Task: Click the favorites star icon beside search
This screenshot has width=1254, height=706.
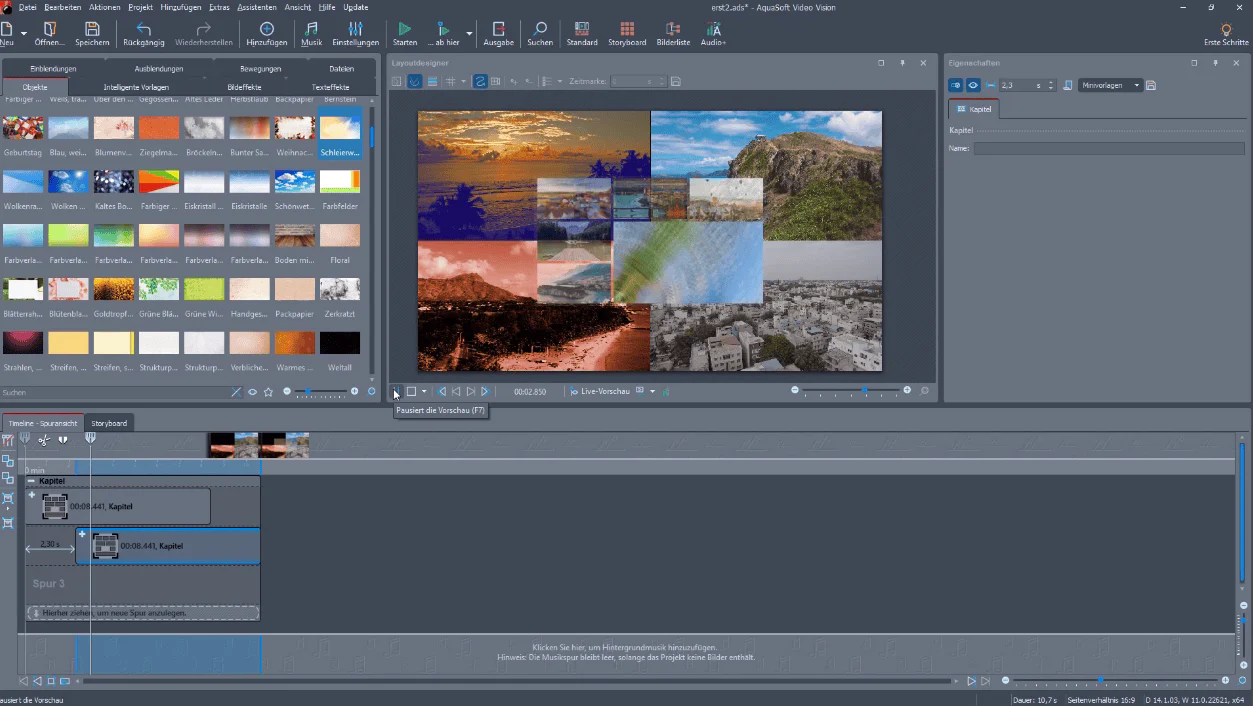Action: pyautogui.click(x=268, y=392)
